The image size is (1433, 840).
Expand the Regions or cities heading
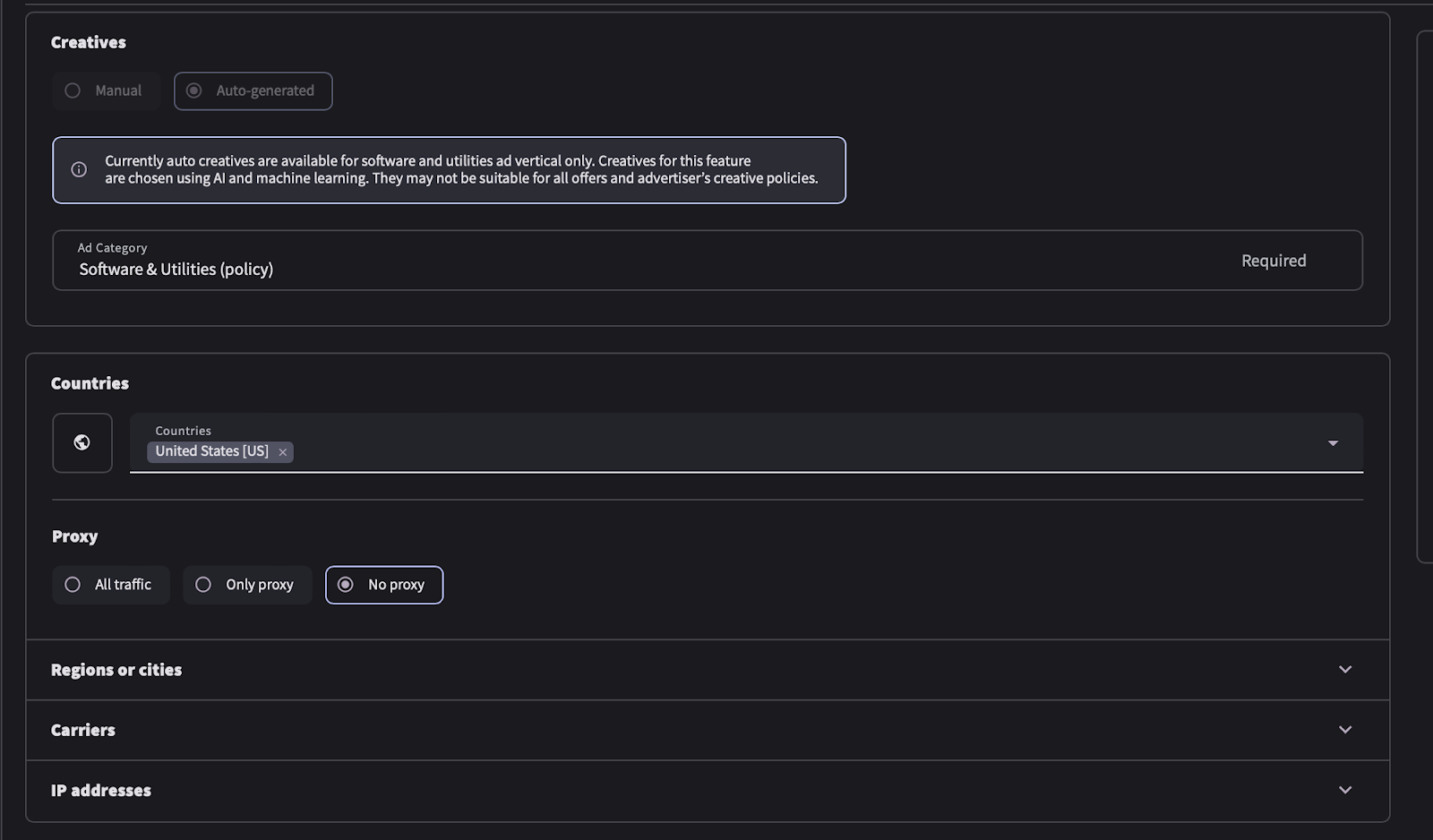click(x=116, y=670)
